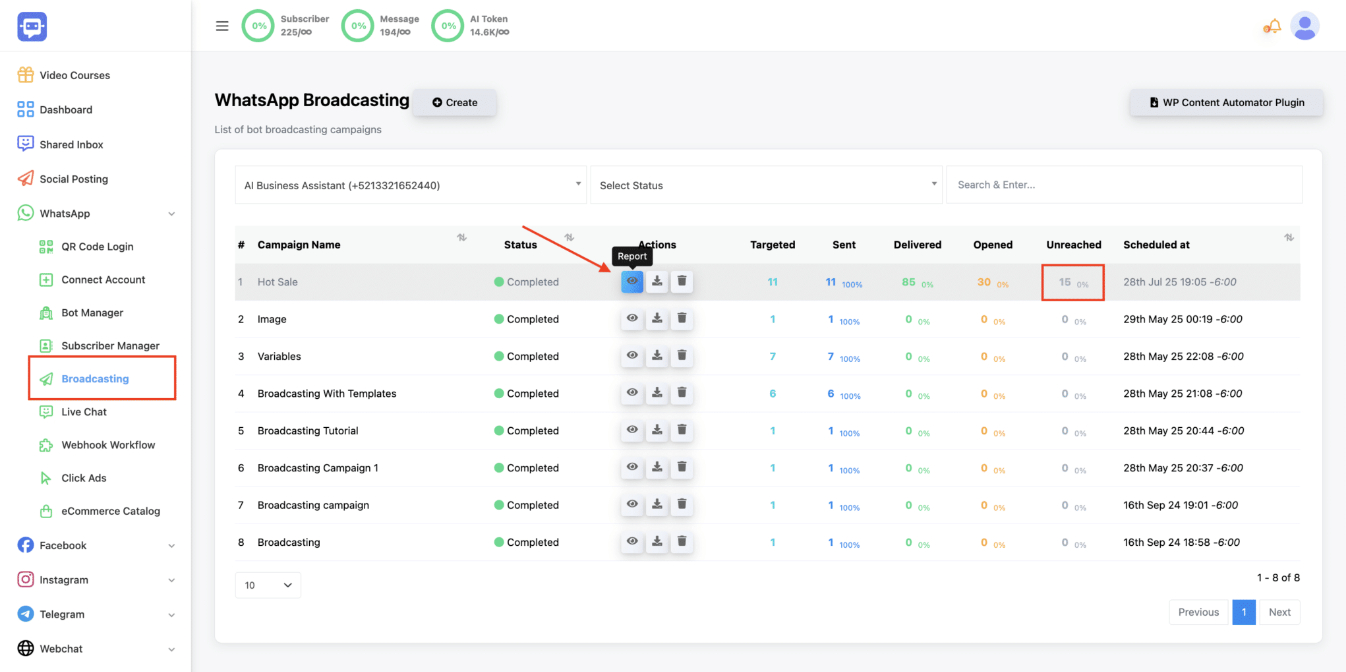1346x672 pixels.
Task: View report for Broadcasting With Templates
Action: [632, 394]
